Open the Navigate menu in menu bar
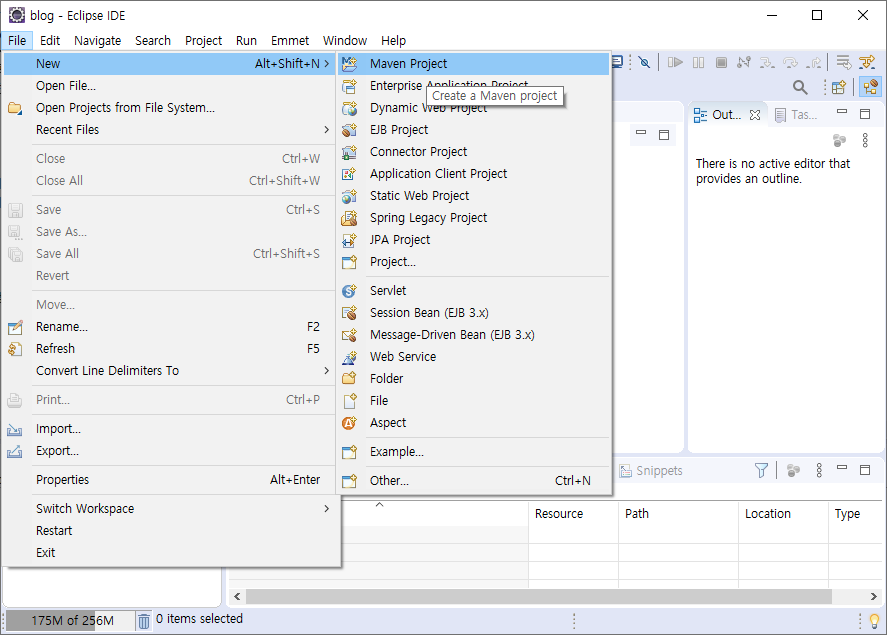The image size is (887, 635). click(x=97, y=41)
